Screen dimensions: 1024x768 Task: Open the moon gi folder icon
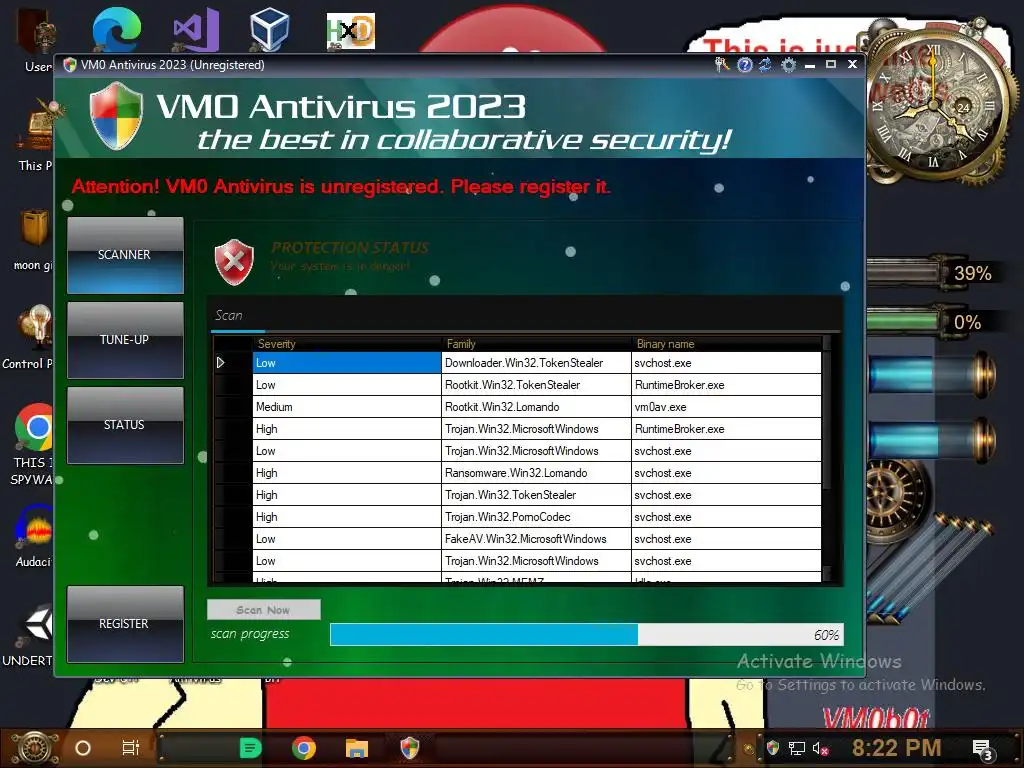point(34,227)
